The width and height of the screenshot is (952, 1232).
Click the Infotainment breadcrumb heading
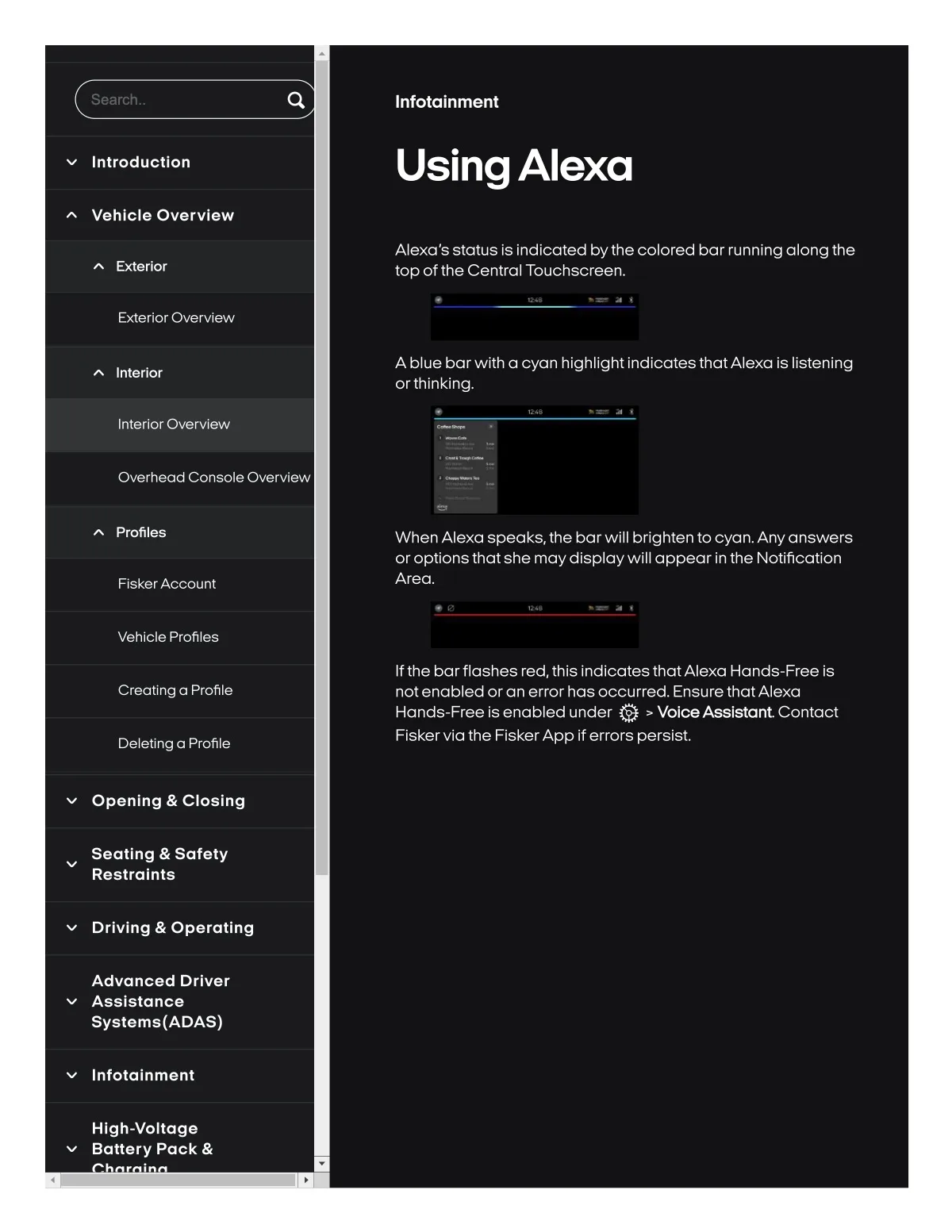pos(447,102)
